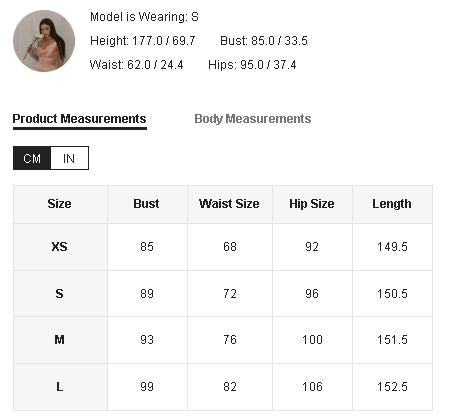
Task: Click the Hip Size column header
Action: point(312,204)
